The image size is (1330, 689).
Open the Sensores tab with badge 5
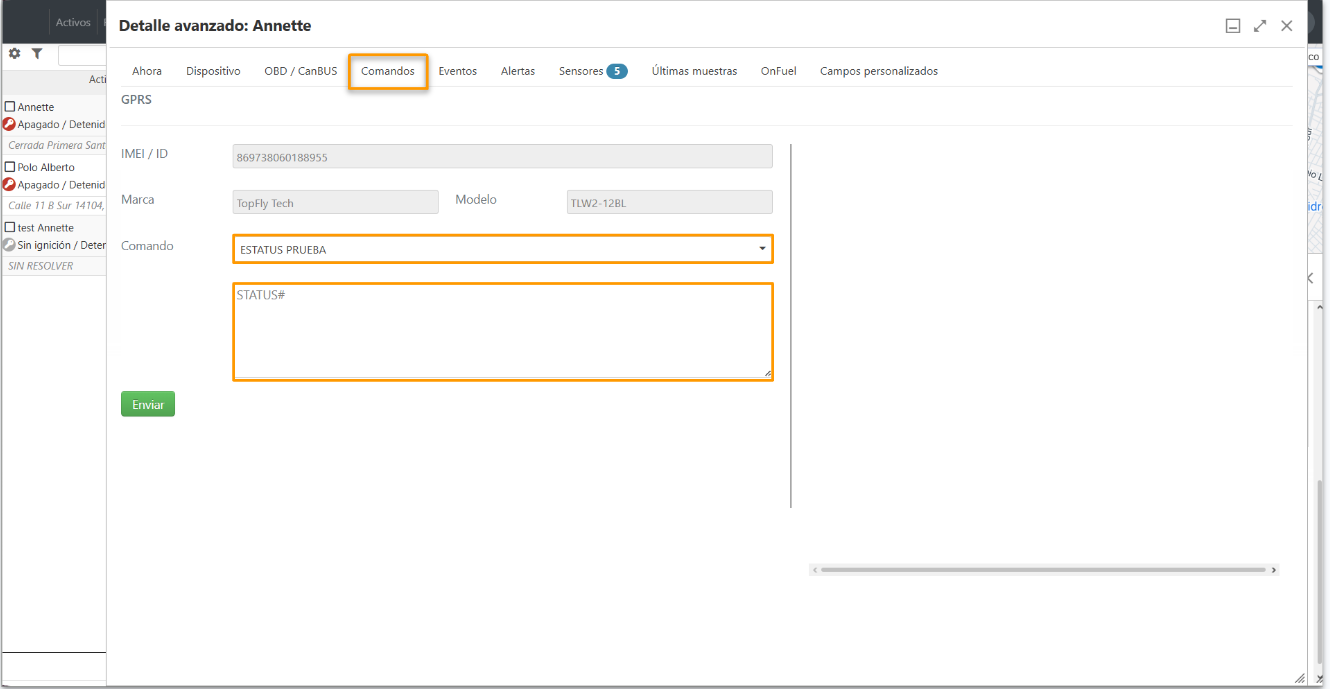pyautogui.click(x=593, y=71)
